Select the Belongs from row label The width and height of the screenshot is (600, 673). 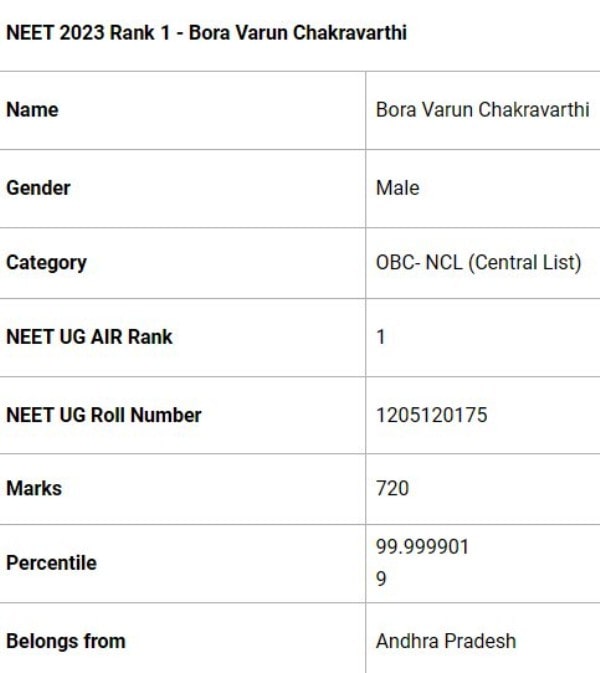[x=66, y=641]
